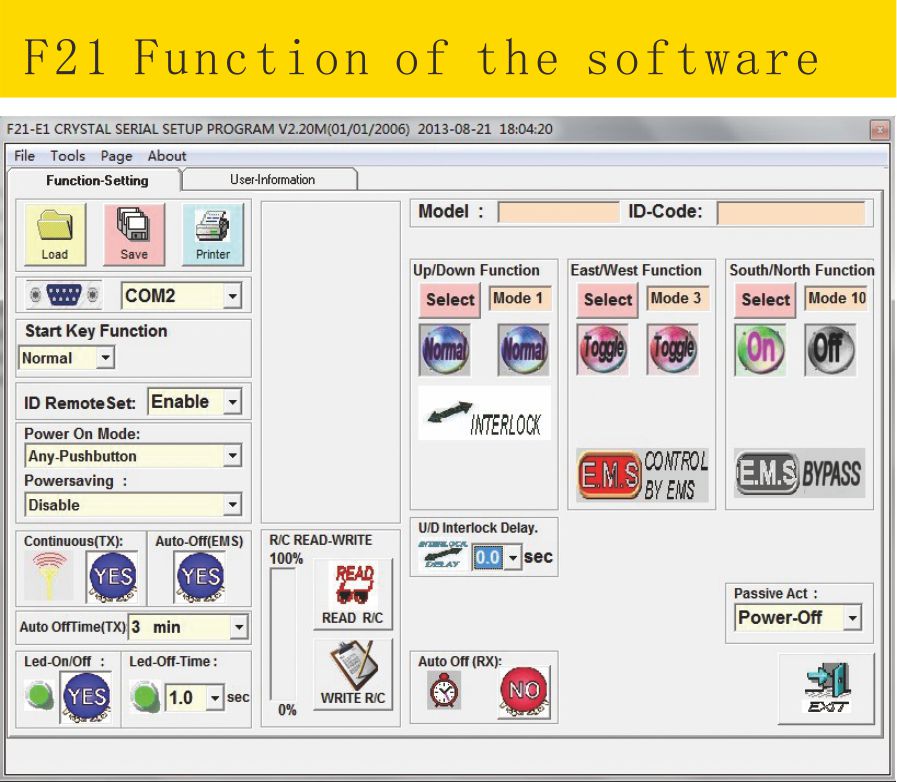Click the Save disk icon
The height and width of the screenshot is (782, 897).
[x=133, y=232]
